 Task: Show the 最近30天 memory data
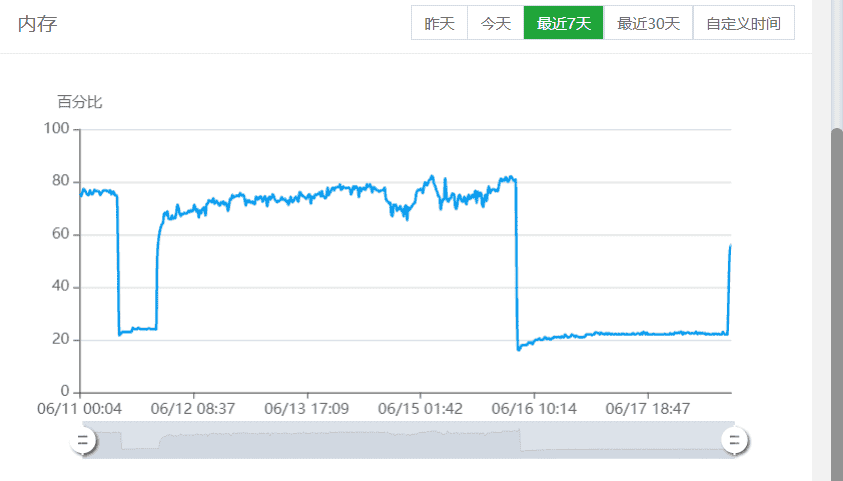click(648, 23)
